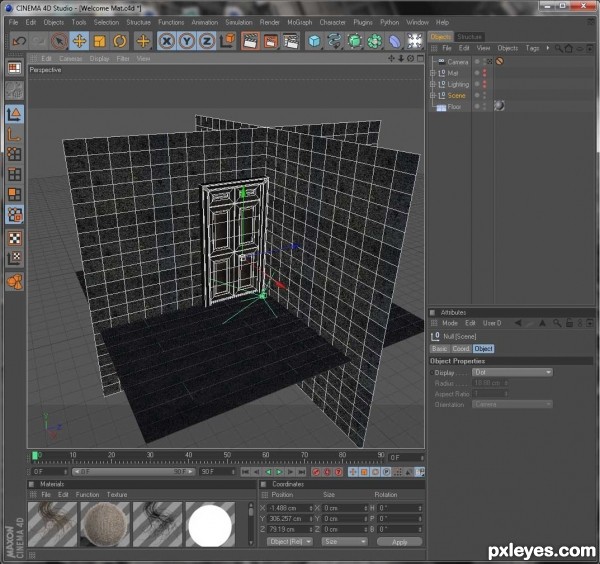Select the white material thumbnail
This screenshot has width=600, height=564.
pos(210,524)
